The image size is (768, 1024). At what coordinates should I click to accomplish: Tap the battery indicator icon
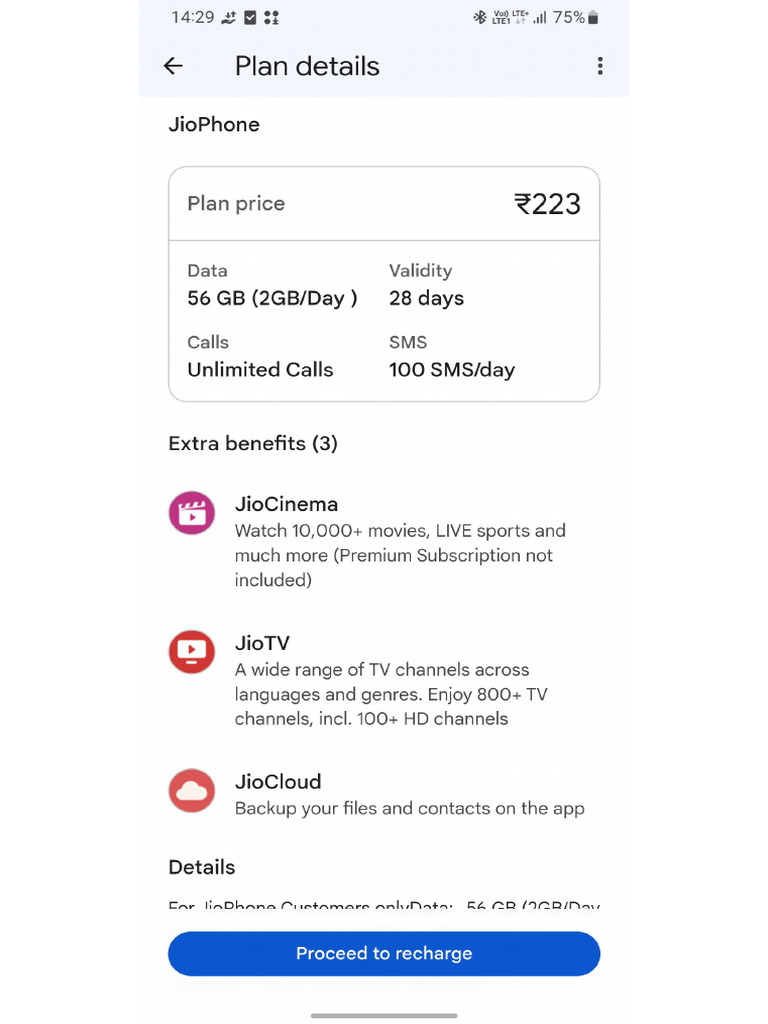(x=593, y=17)
